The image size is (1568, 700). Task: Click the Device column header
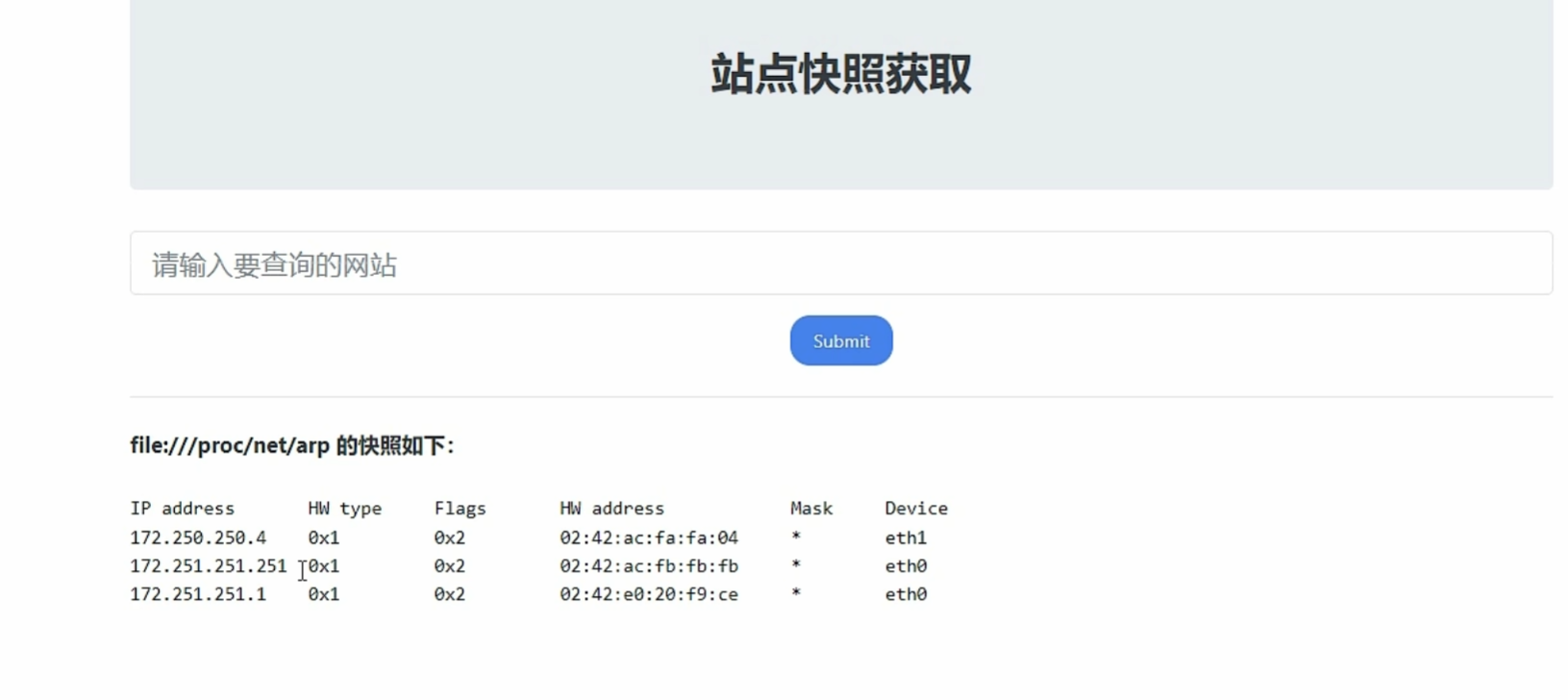916,508
